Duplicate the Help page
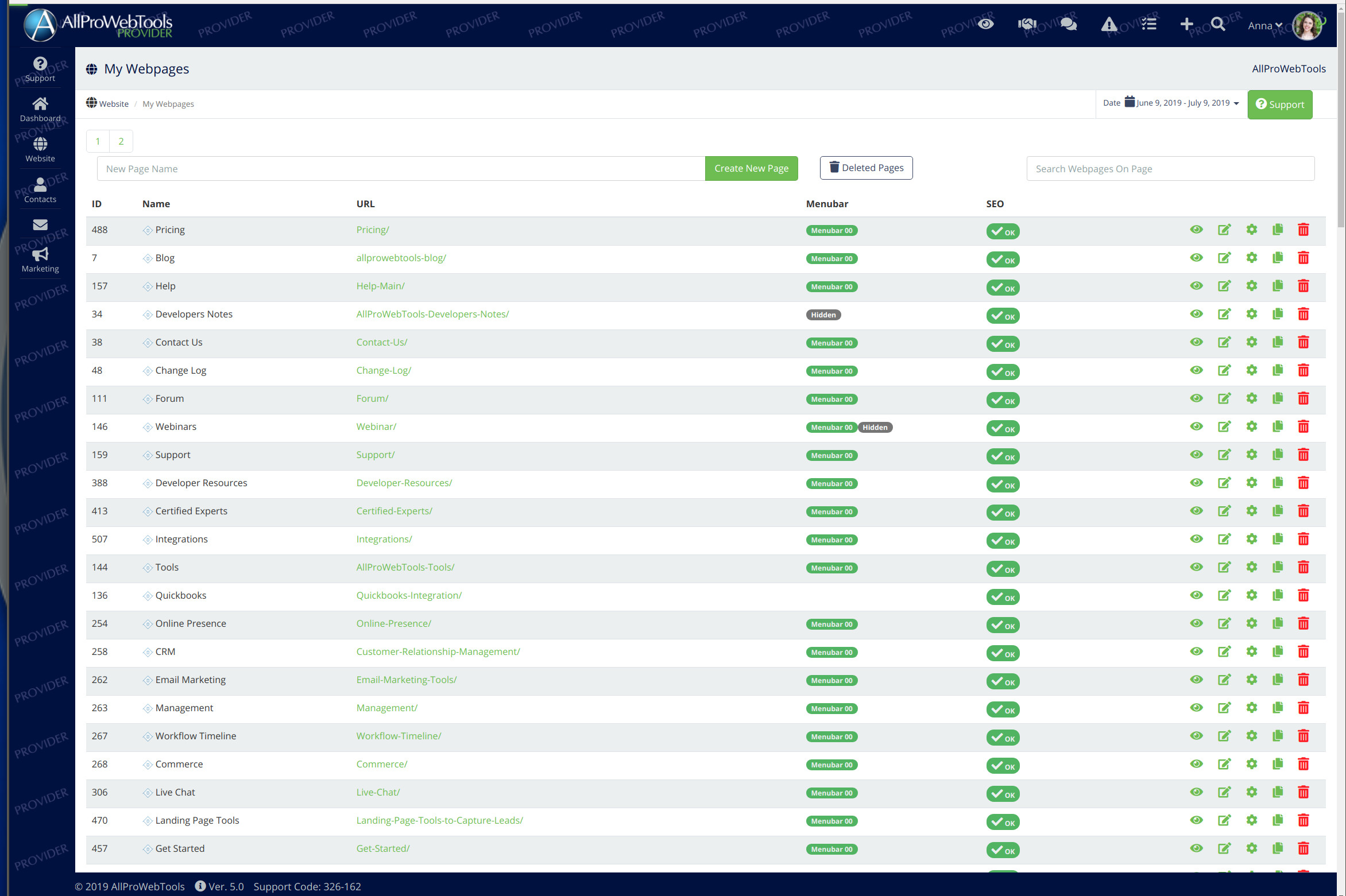1346x896 pixels. pos(1278,286)
